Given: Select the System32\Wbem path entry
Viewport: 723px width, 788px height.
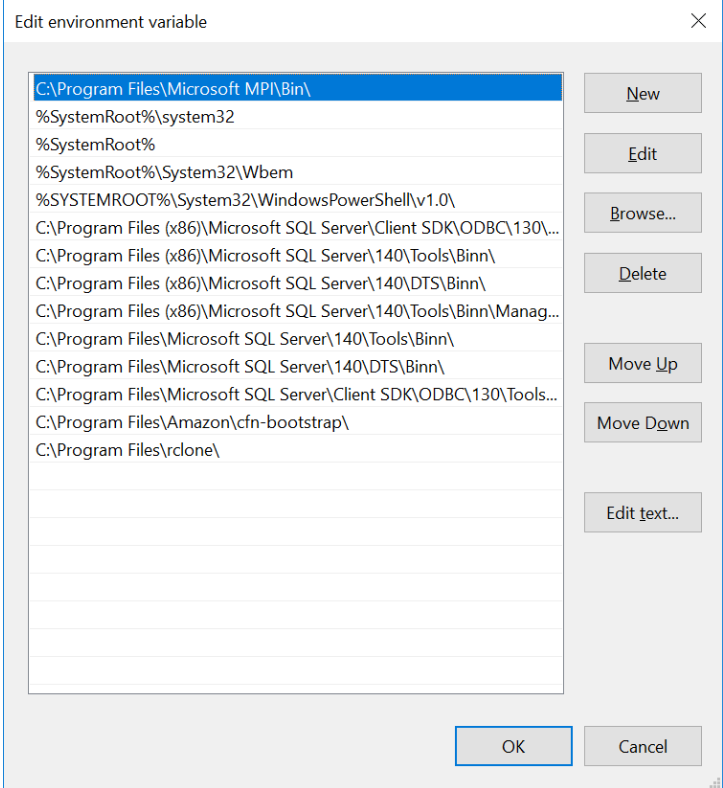Looking at the screenshot, I should click(x=164, y=172).
